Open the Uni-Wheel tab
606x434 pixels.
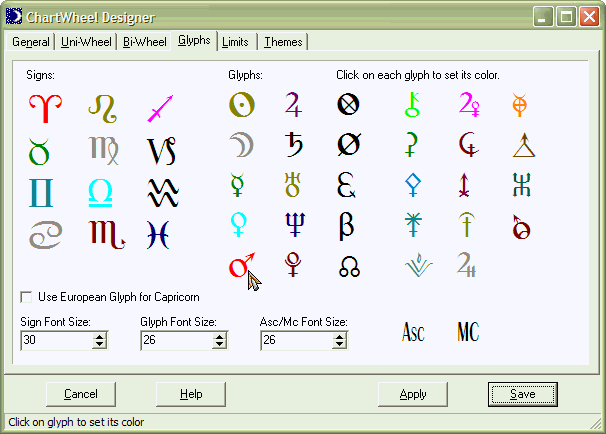coord(86,42)
